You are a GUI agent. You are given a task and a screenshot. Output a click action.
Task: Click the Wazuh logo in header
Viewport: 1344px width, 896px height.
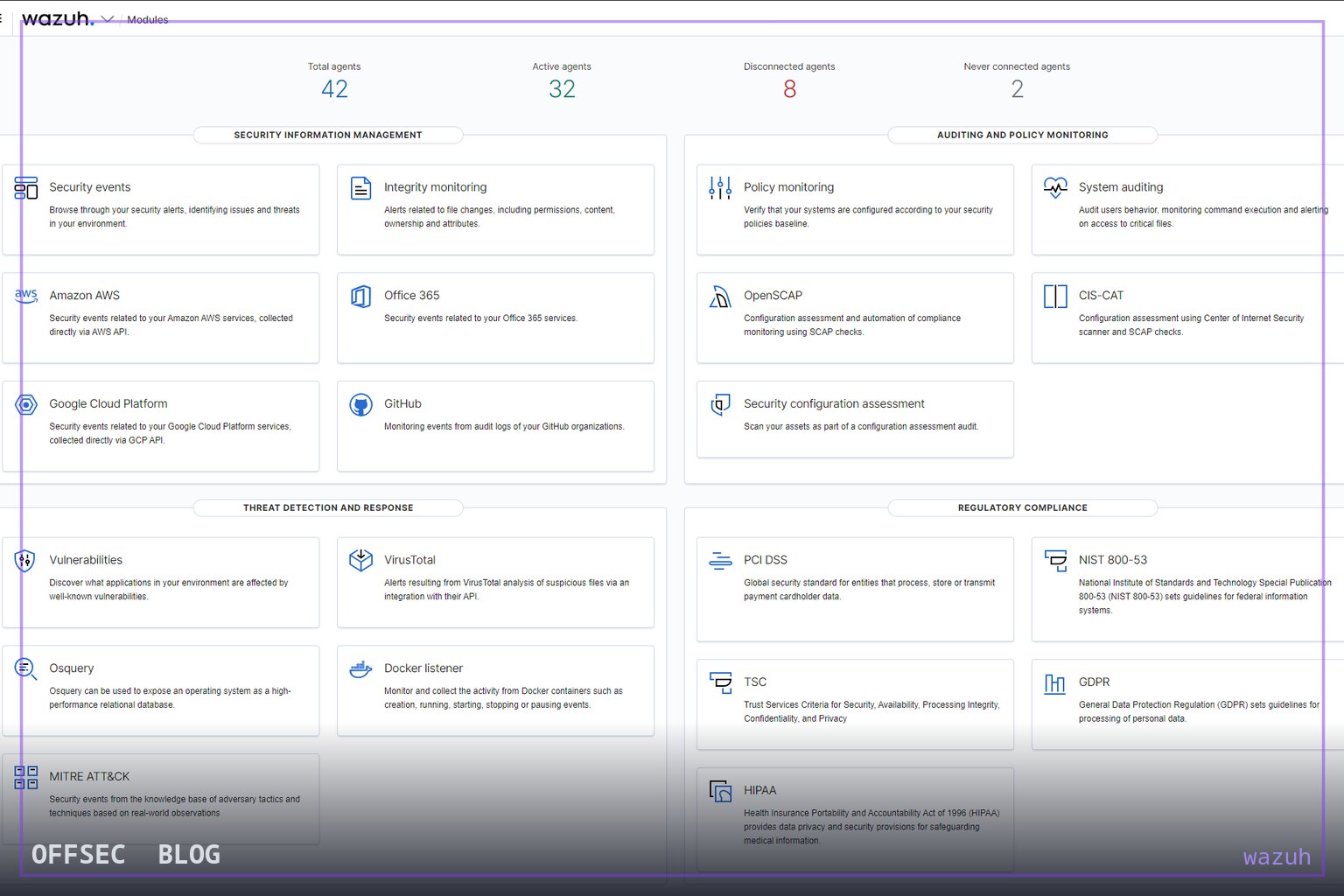coord(57,17)
